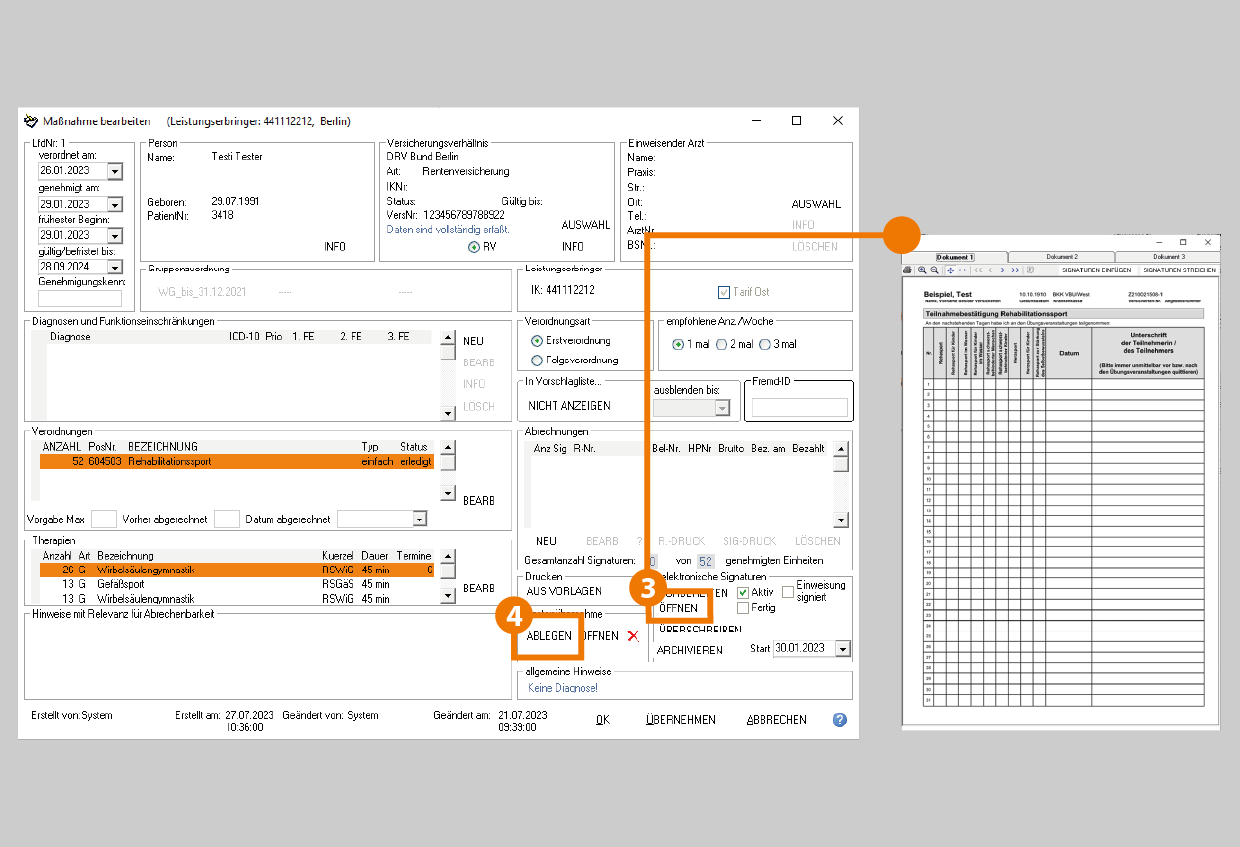Expand the Start date dropdown 30.01.2023
The height and width of the screenshot is (847, 1240).
(842, 649)
